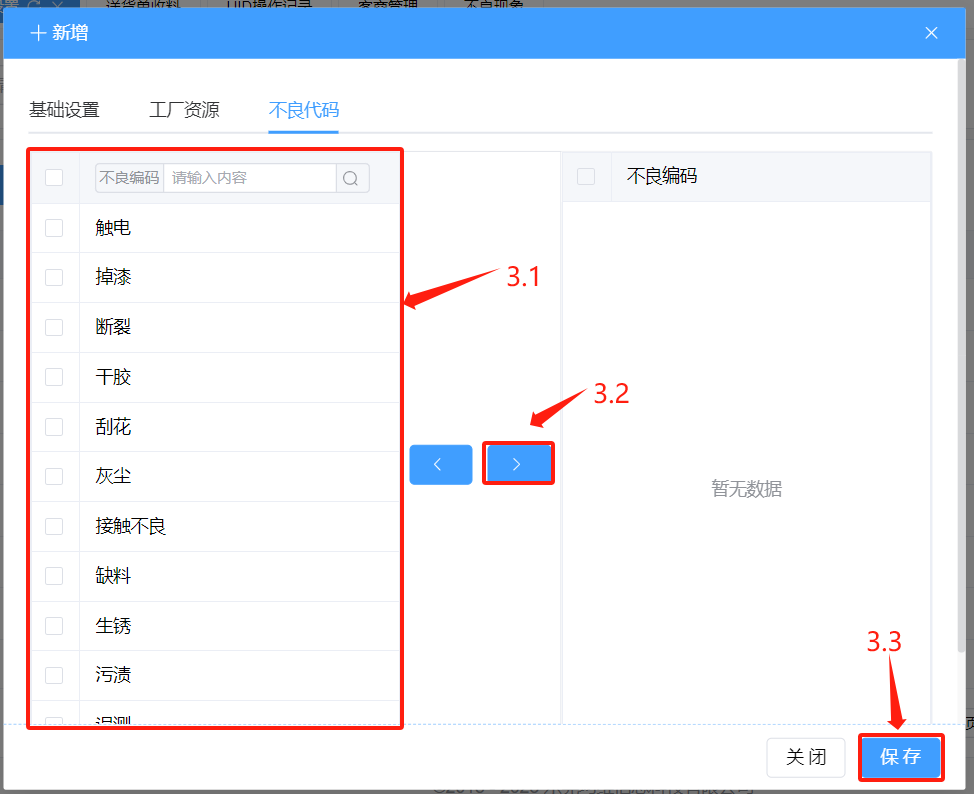Screen dimensions: 974x794
Task: Toggle select-all checkbox in left list header
Action: coord(54,178)
